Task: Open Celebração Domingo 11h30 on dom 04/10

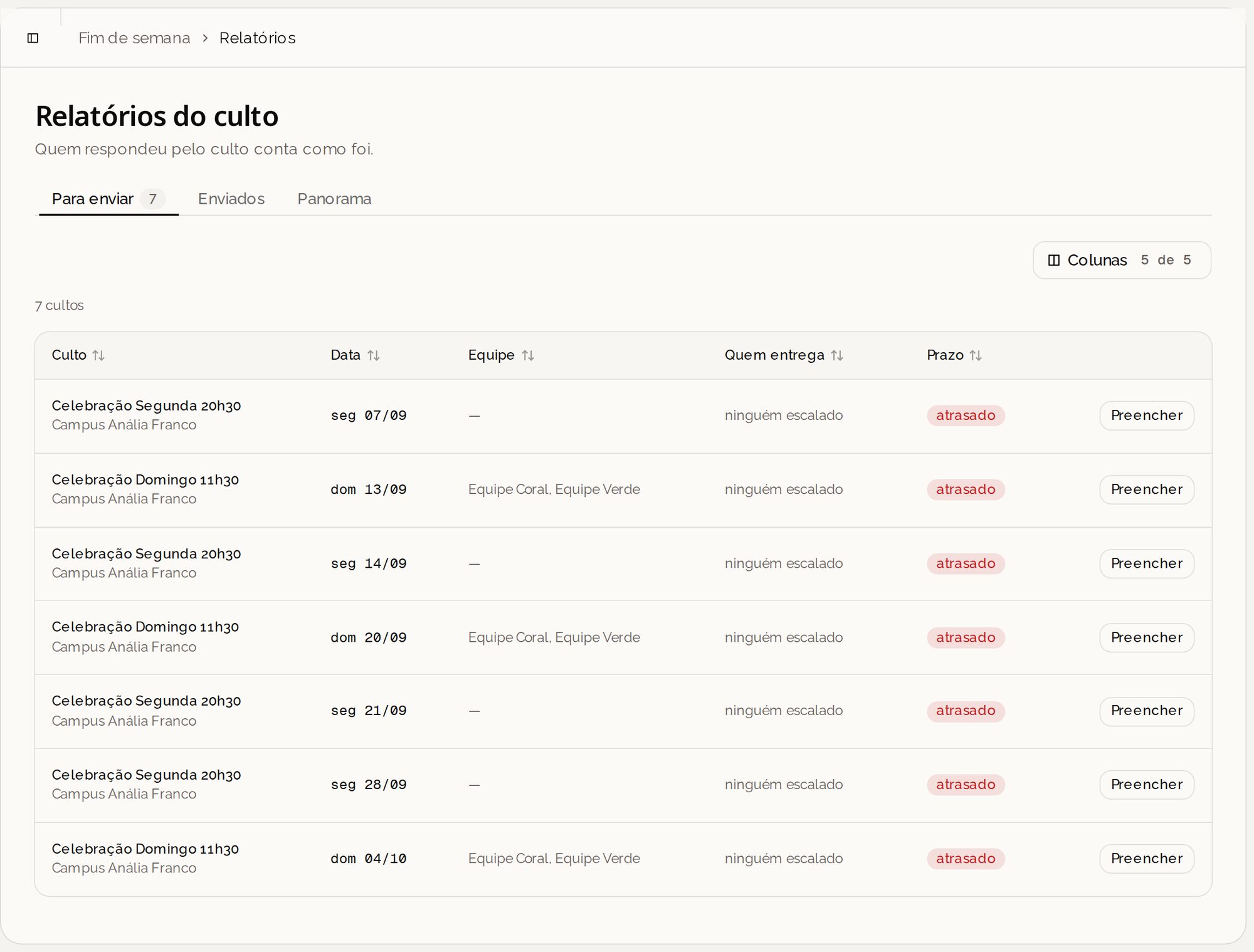Action: (x=145, y=849)
